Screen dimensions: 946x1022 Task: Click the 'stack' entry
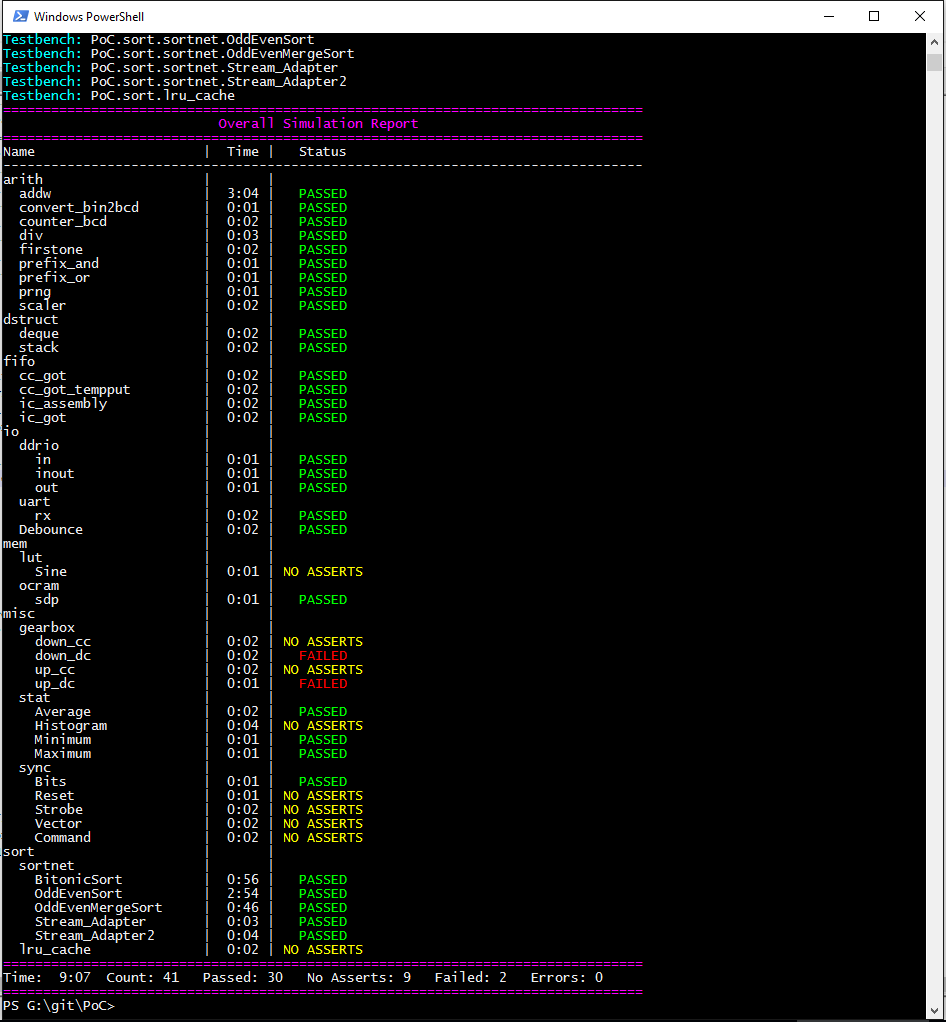tap(38, 348)
